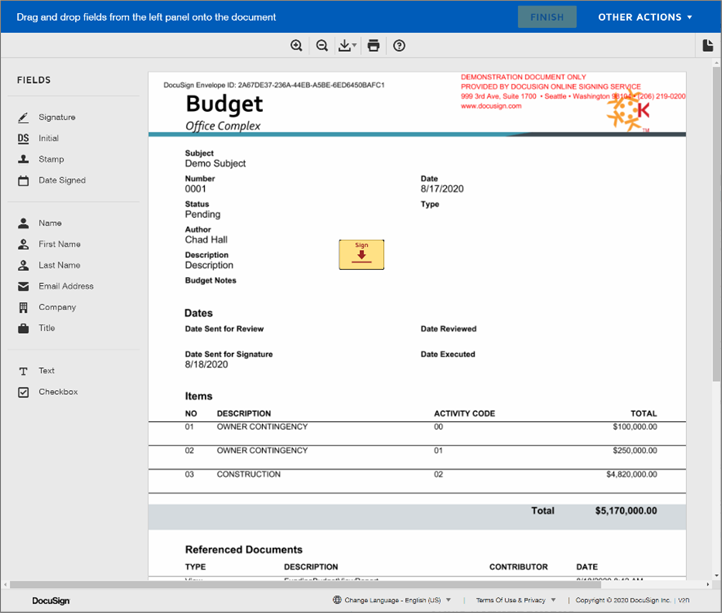Click the zoom out magnifier icon
This screenshot has width=722, height=613.
[x=322, y=46]
